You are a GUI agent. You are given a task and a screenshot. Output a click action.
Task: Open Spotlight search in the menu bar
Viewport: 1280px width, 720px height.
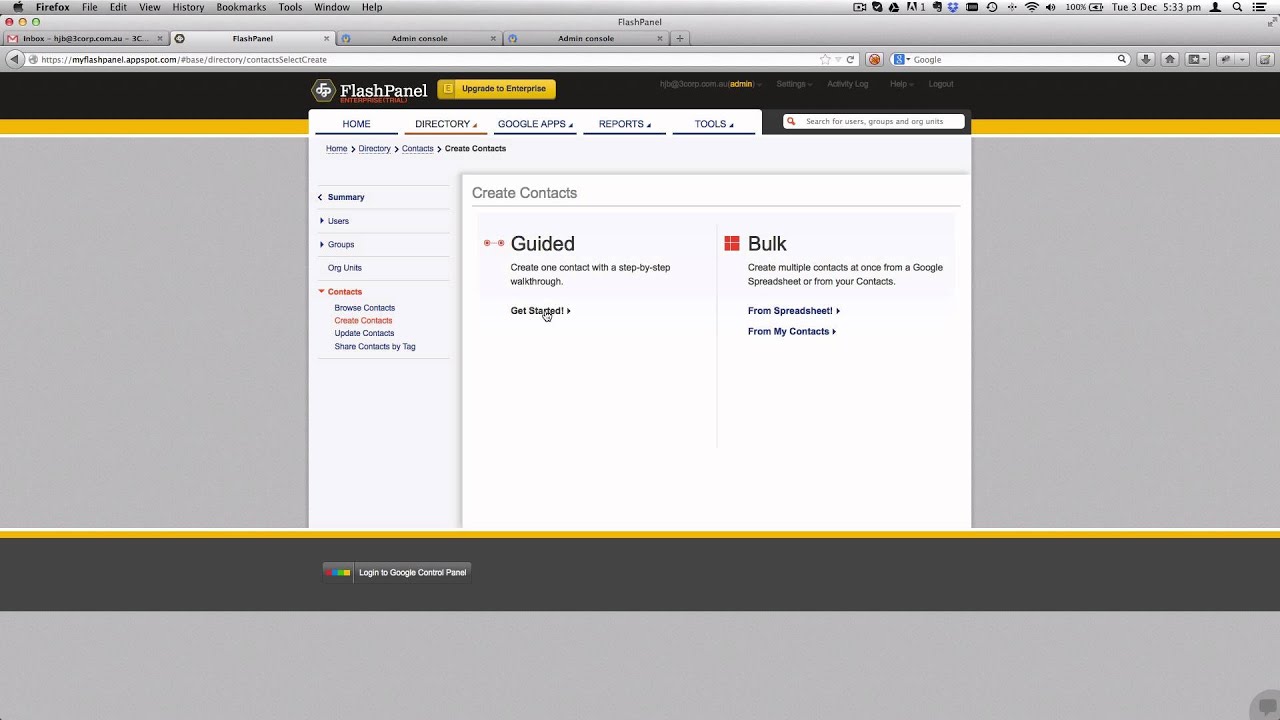(1237, 7)
